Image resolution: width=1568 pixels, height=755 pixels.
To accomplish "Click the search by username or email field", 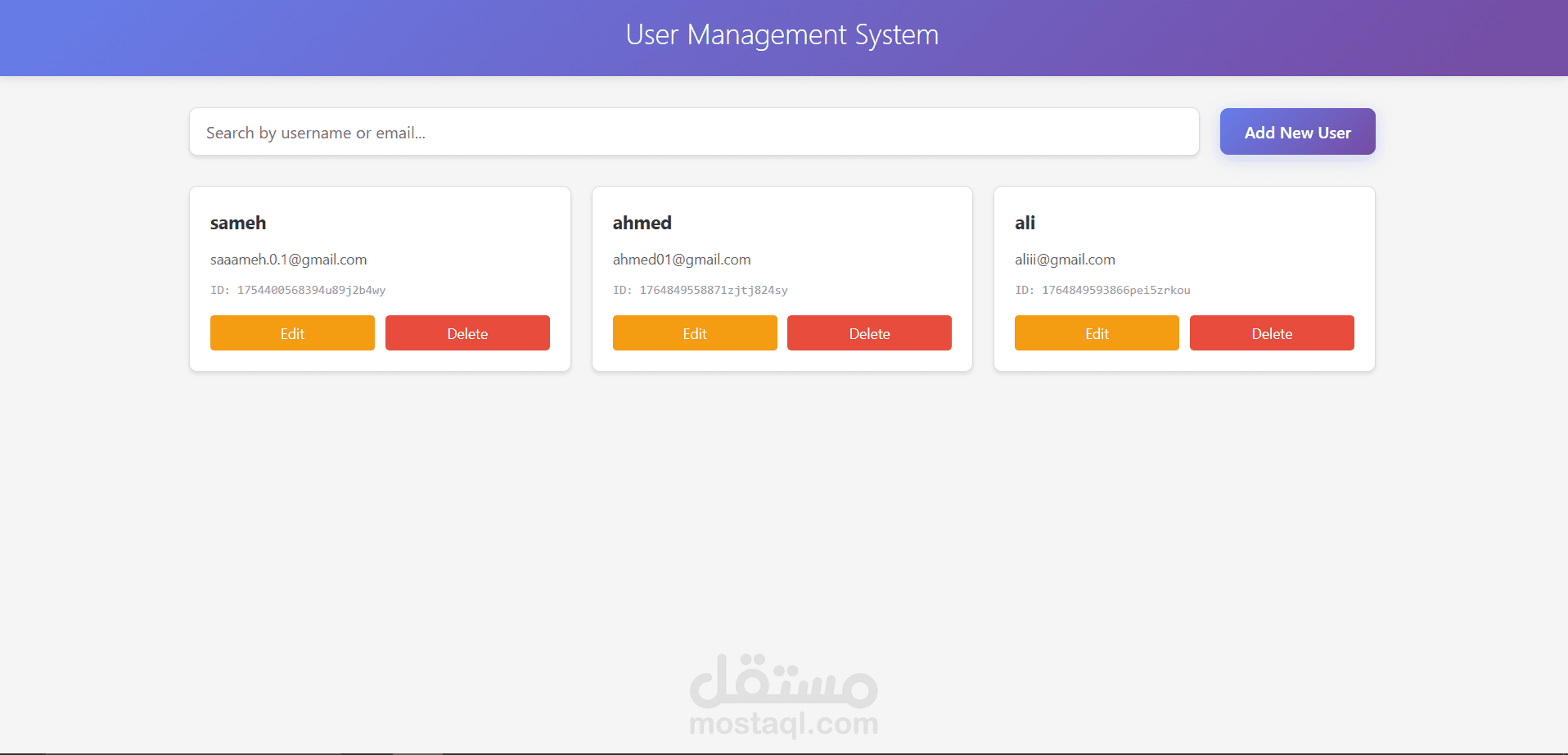I will tap(694, 132).
